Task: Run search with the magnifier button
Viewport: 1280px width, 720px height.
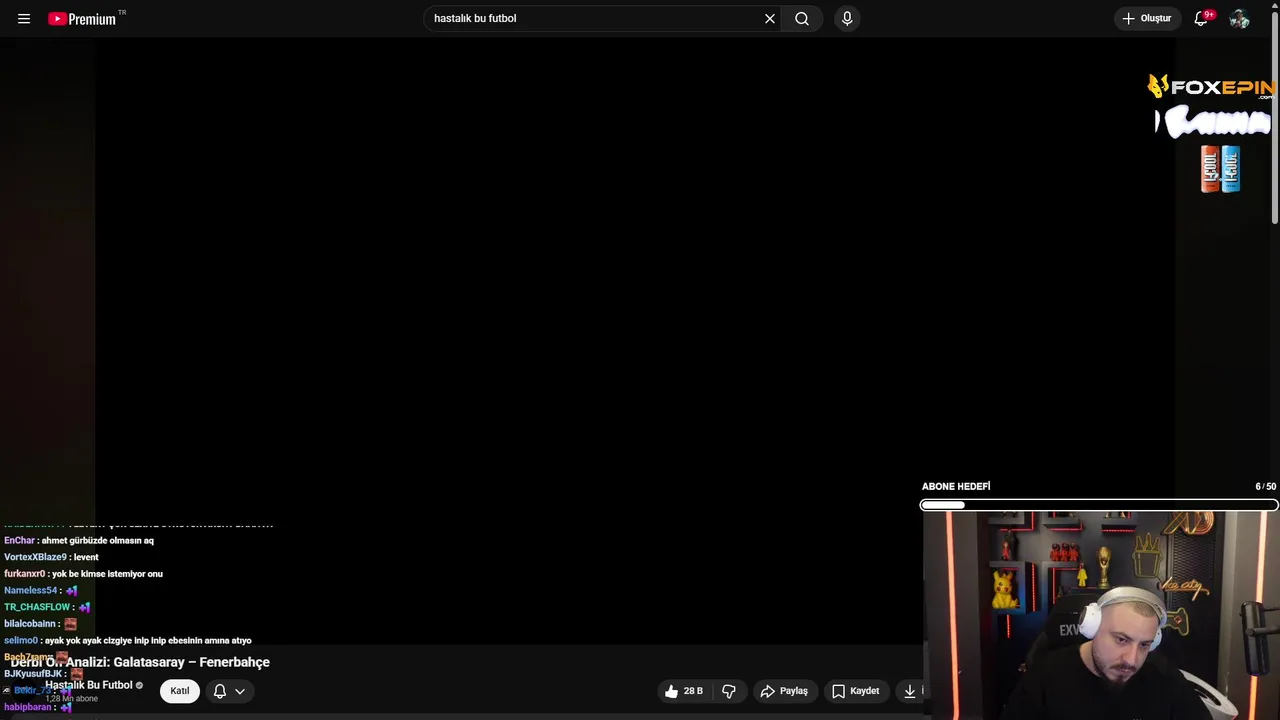Action: (802, 18)
